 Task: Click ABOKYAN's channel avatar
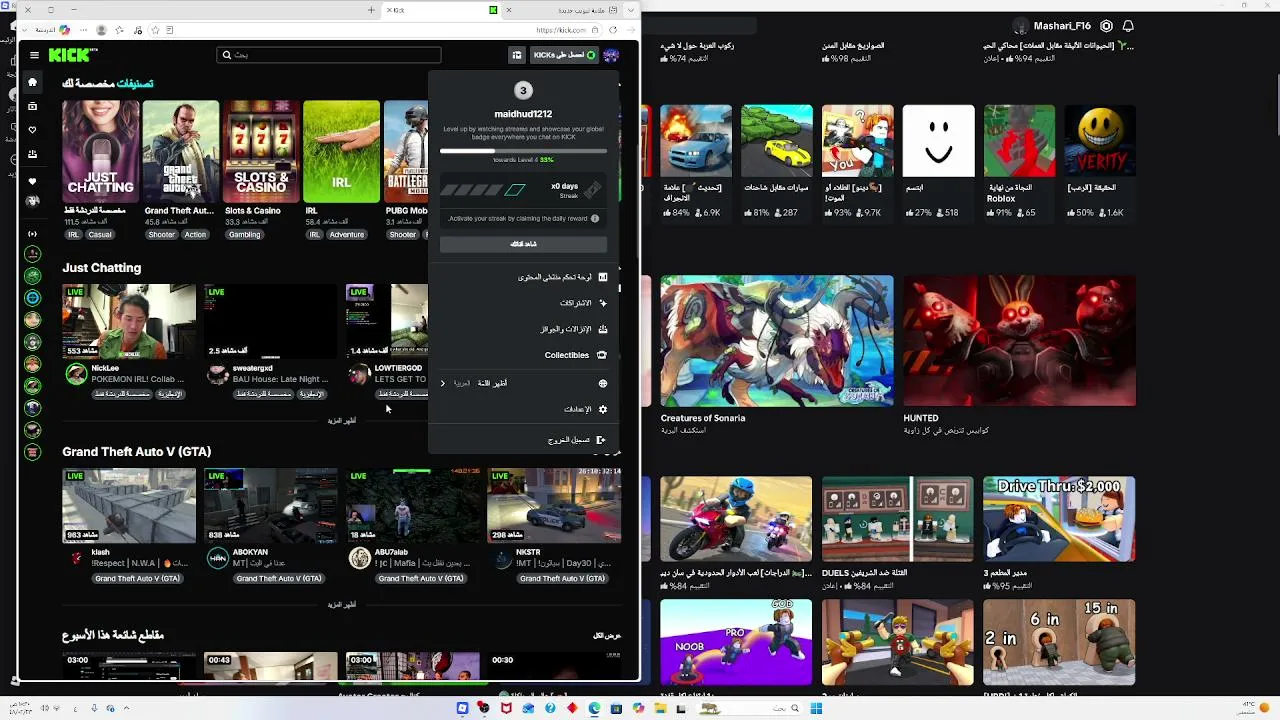point(218,559)
